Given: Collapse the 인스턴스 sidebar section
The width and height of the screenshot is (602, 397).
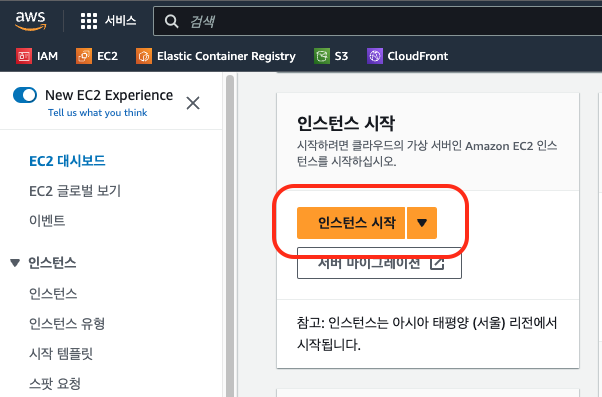Looking at the screenshot, I should [15, 263].
